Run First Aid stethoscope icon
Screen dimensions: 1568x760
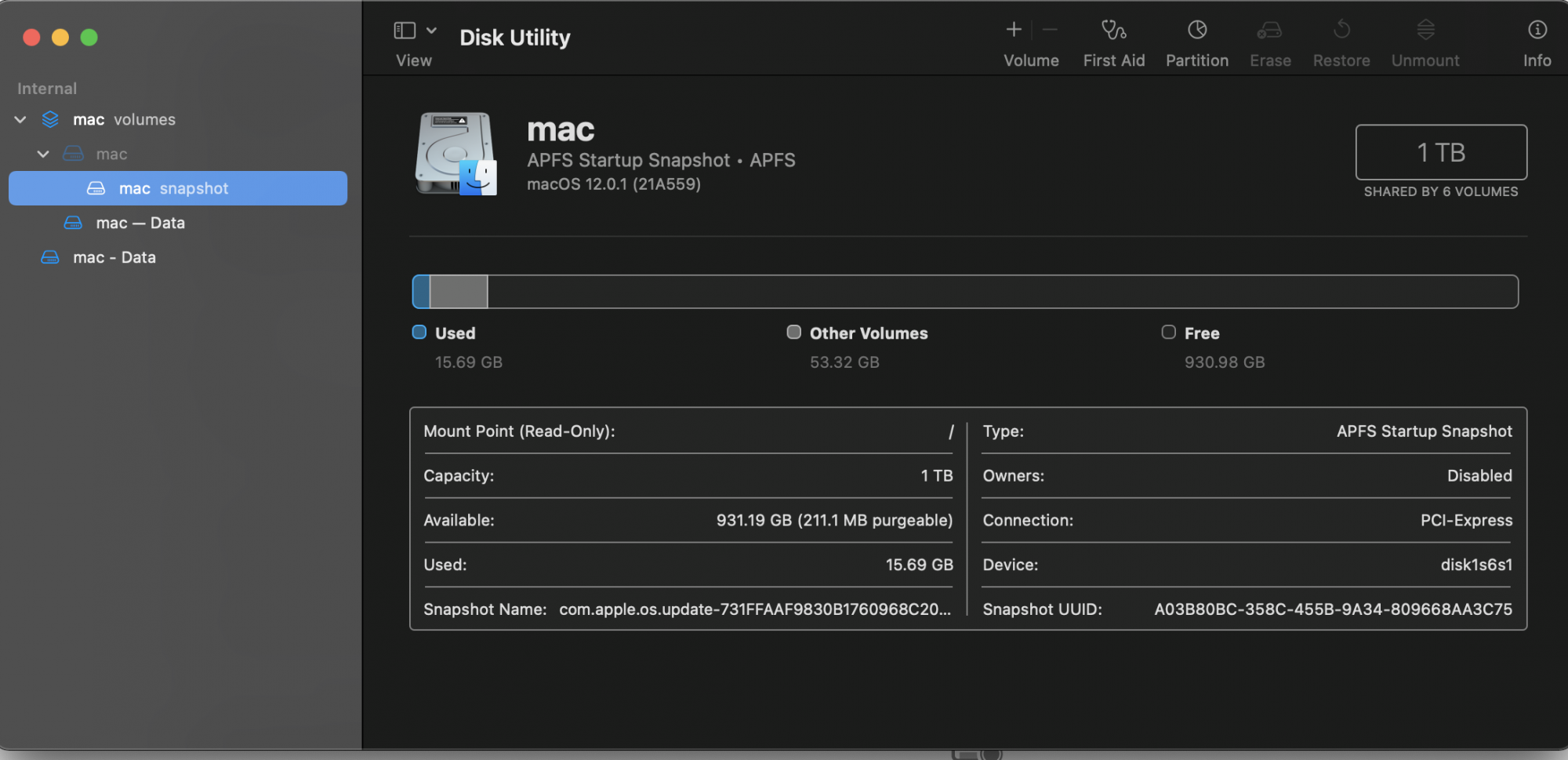[1113, 30]
